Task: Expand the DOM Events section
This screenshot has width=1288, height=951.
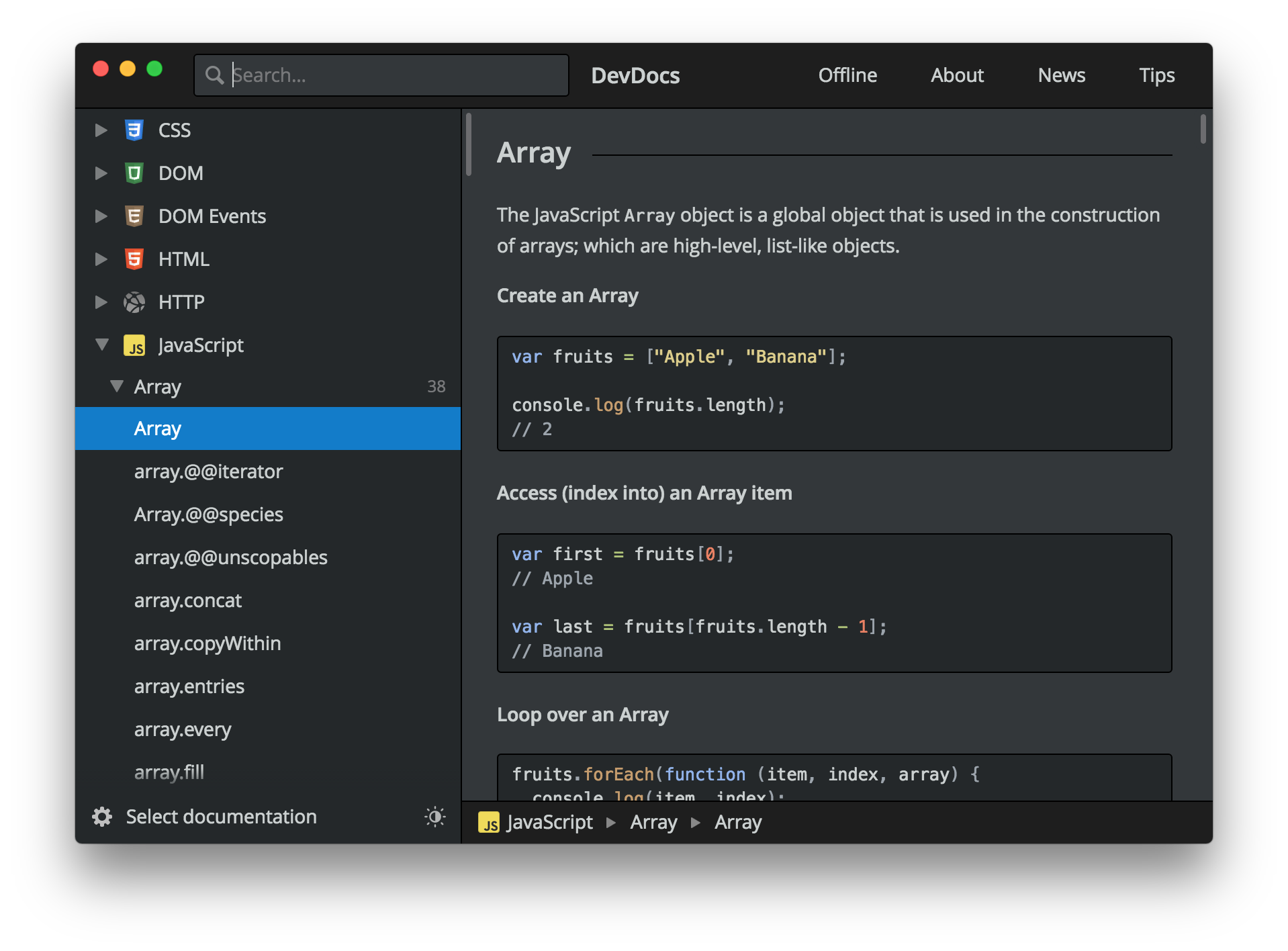Action: (101, 216)
